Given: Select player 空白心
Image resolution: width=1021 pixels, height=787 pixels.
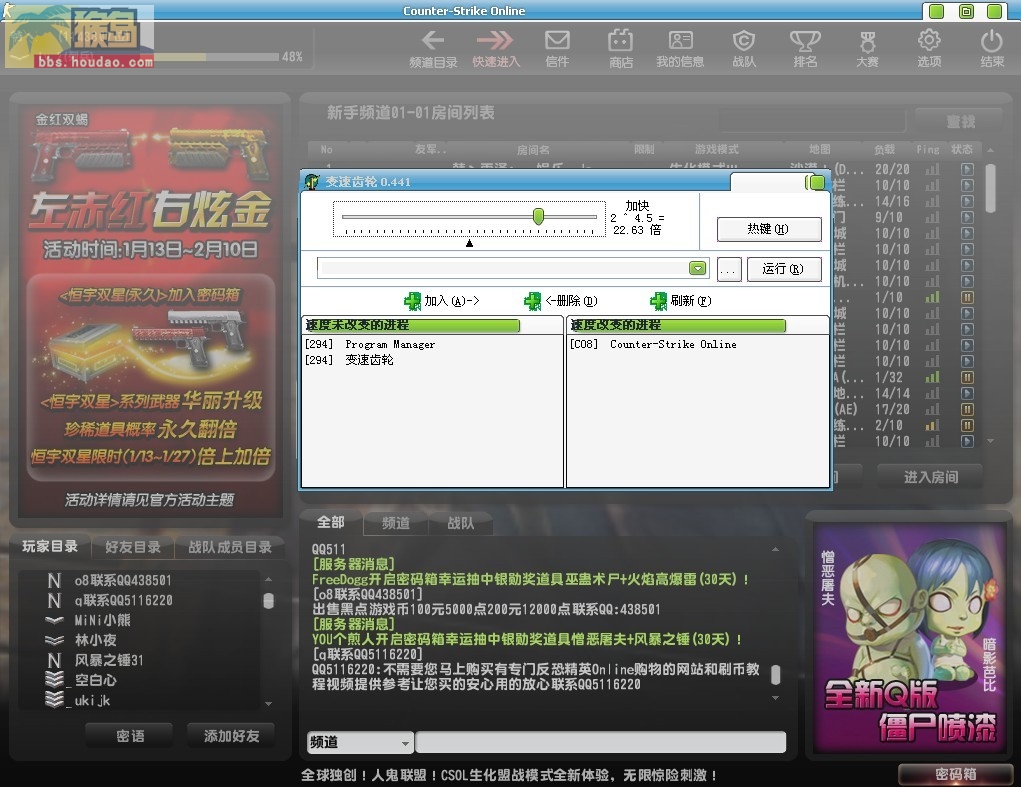Looking at the screenshot, I should pos(95,680).
